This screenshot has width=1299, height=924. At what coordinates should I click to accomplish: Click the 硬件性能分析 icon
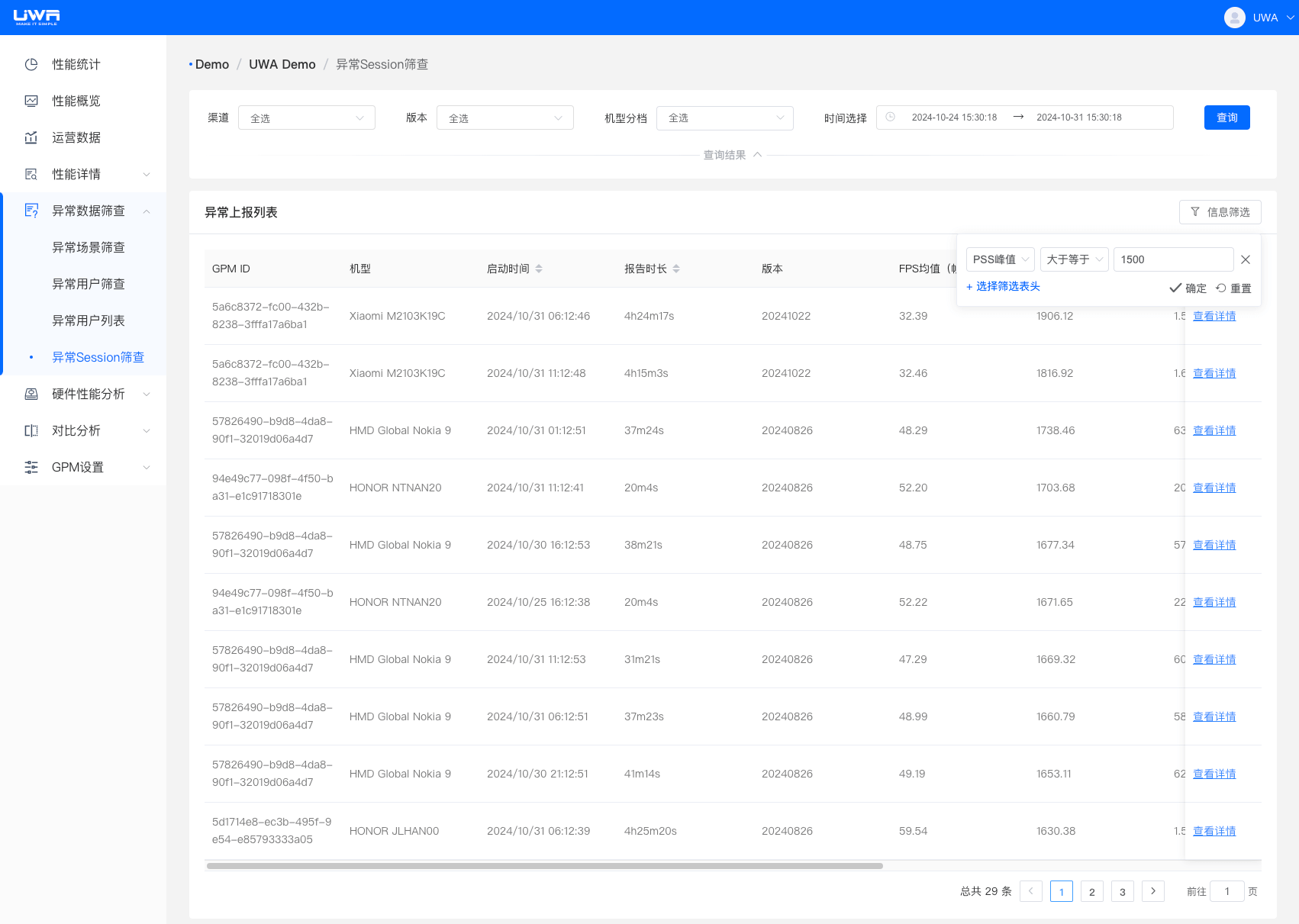coord(31,394)
